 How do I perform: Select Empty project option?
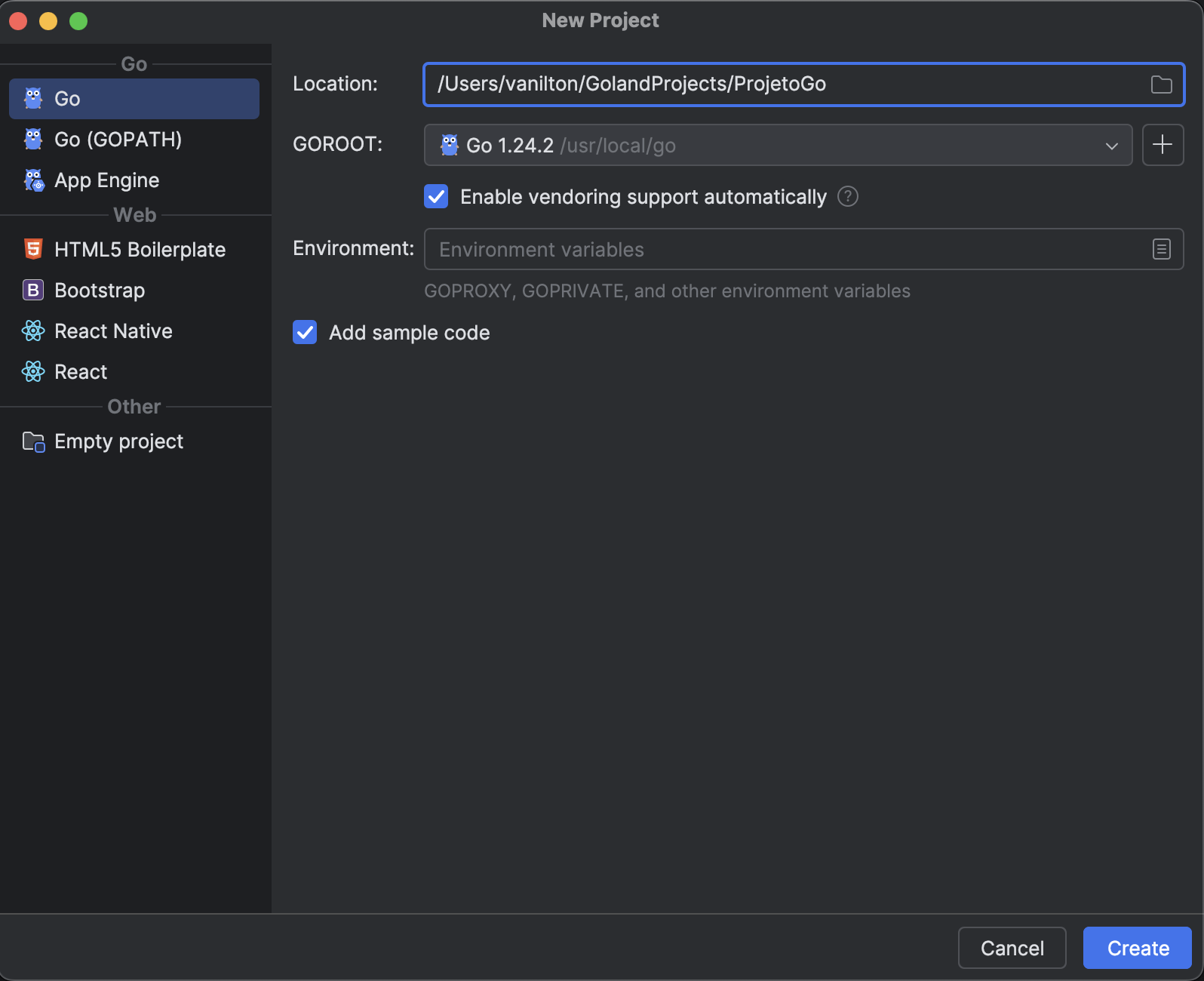[x=134, y=441]
